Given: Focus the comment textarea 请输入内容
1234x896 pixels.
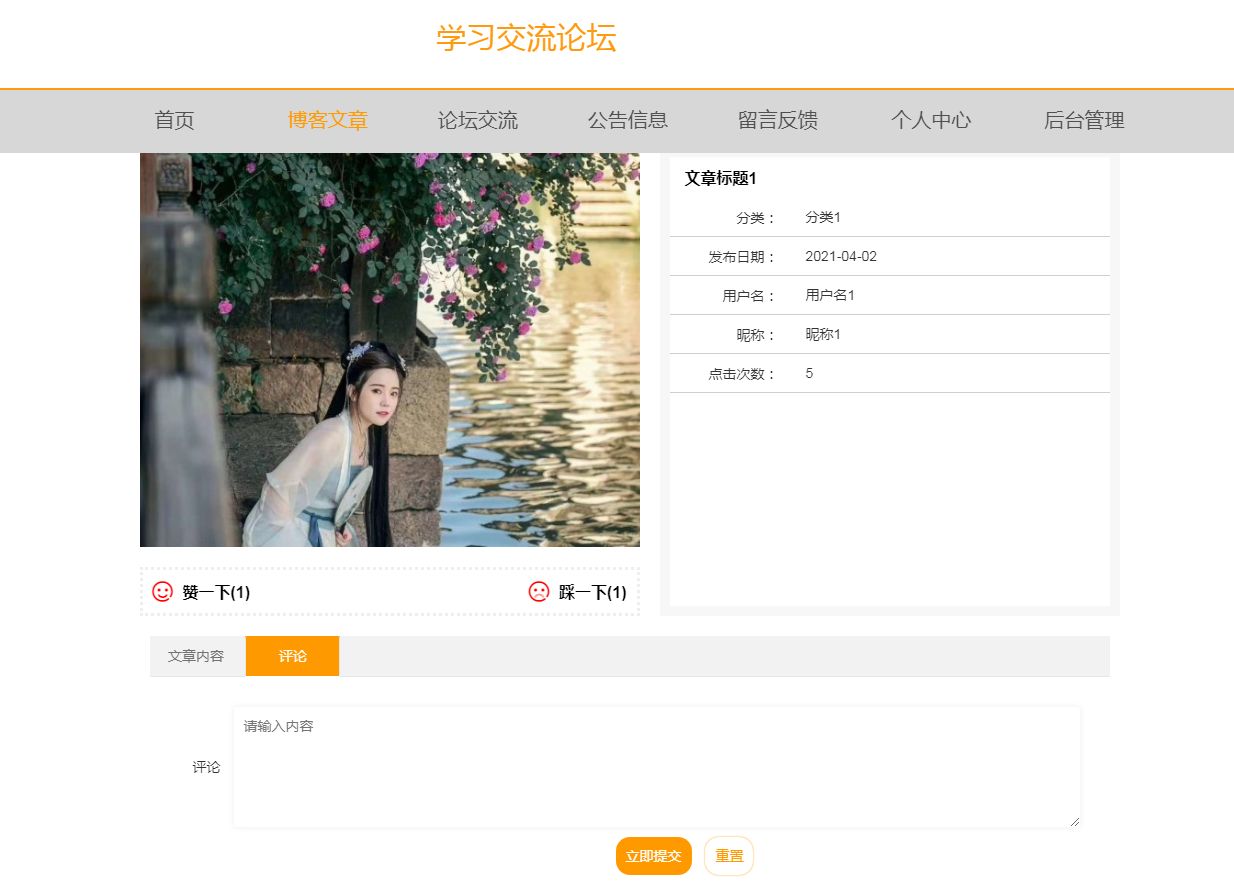Looking at the screenshot, I should click(x=657, y=767).
